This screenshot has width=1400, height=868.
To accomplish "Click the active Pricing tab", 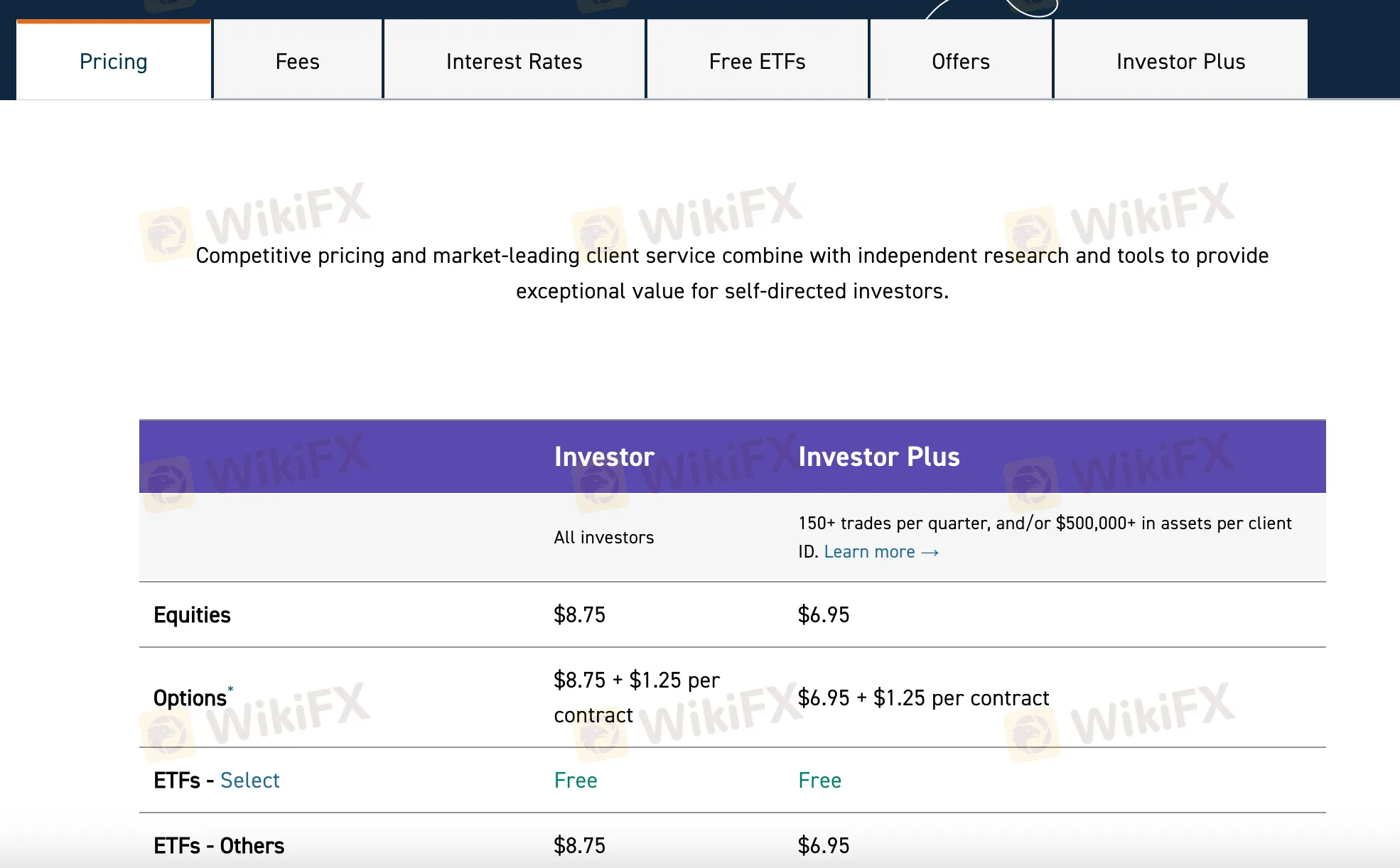I will [114, 62].
